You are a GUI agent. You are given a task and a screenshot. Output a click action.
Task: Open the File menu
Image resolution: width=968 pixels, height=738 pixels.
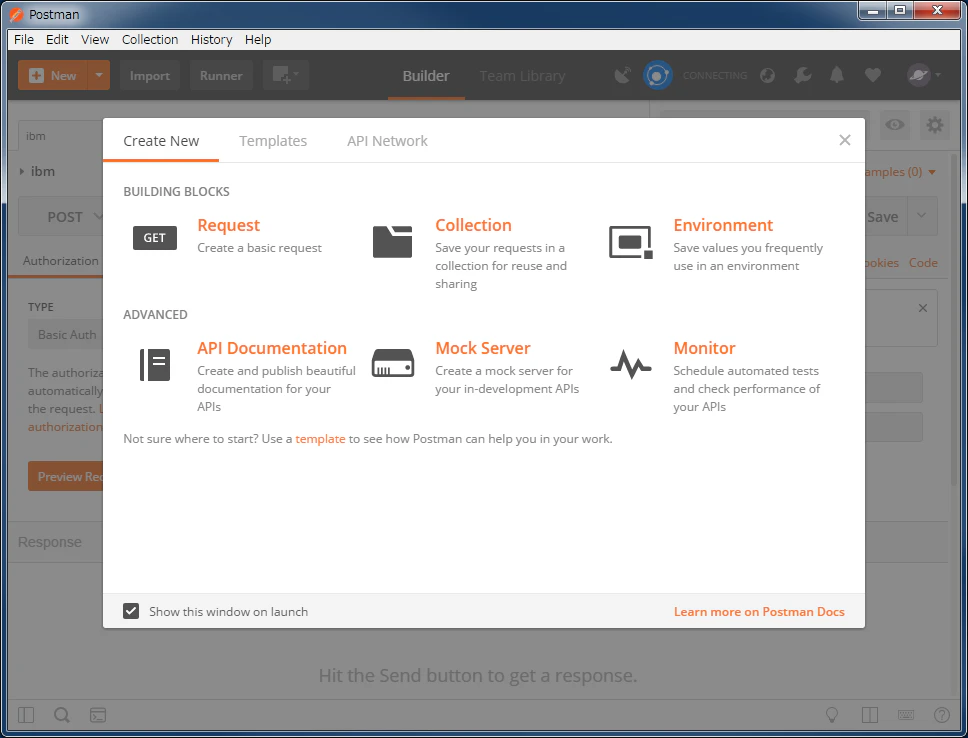[x=24, y=40]
